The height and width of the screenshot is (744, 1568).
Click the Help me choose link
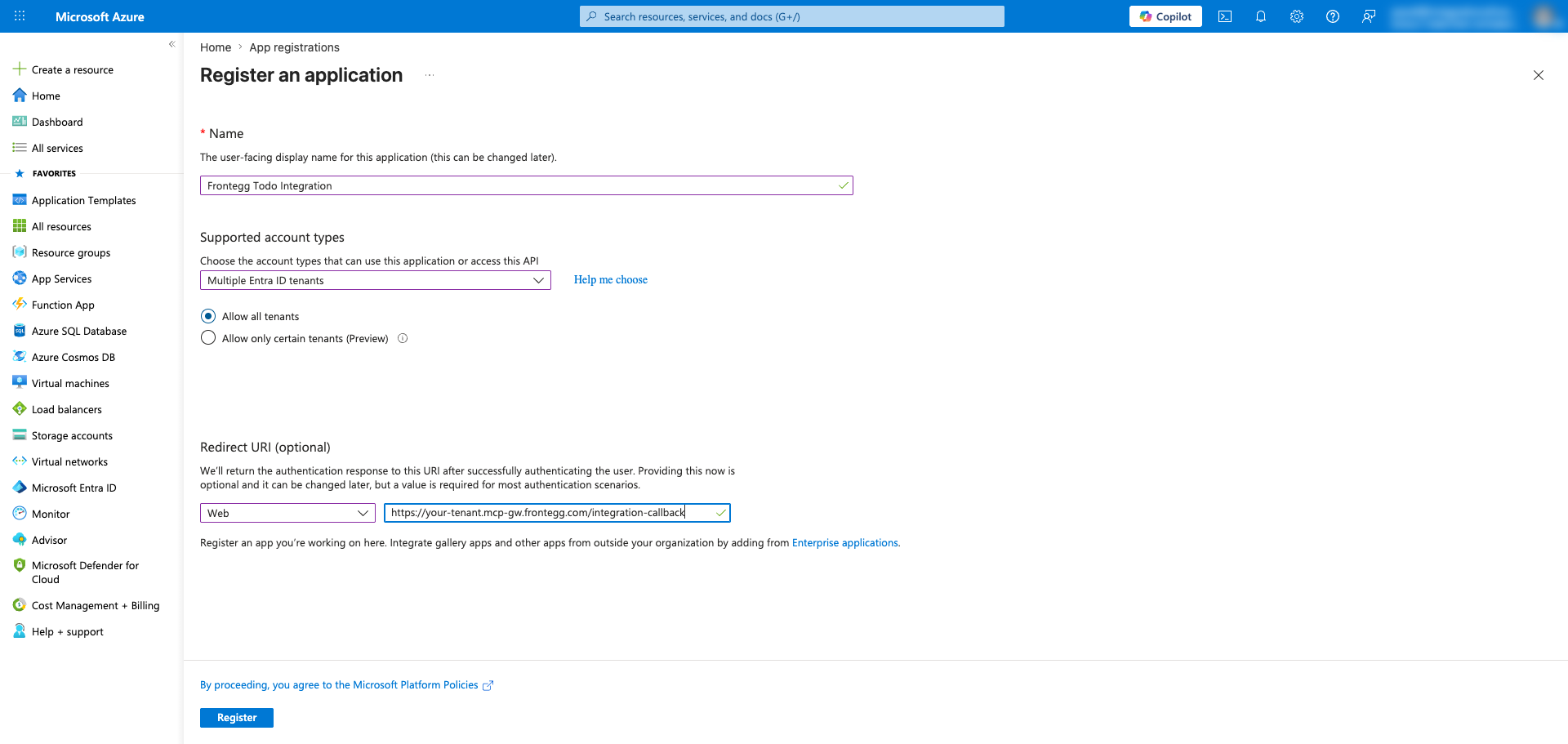pyautogui.click(x=611, y=279)
